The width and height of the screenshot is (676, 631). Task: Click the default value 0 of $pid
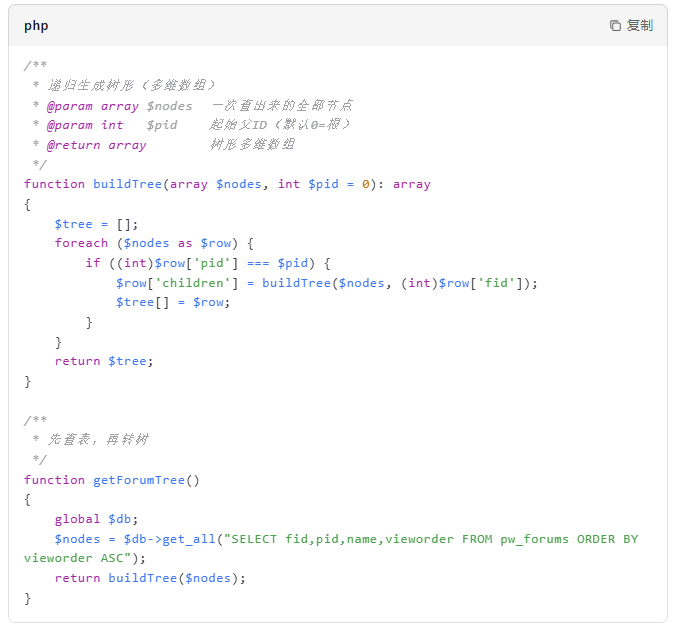[366, 184]
